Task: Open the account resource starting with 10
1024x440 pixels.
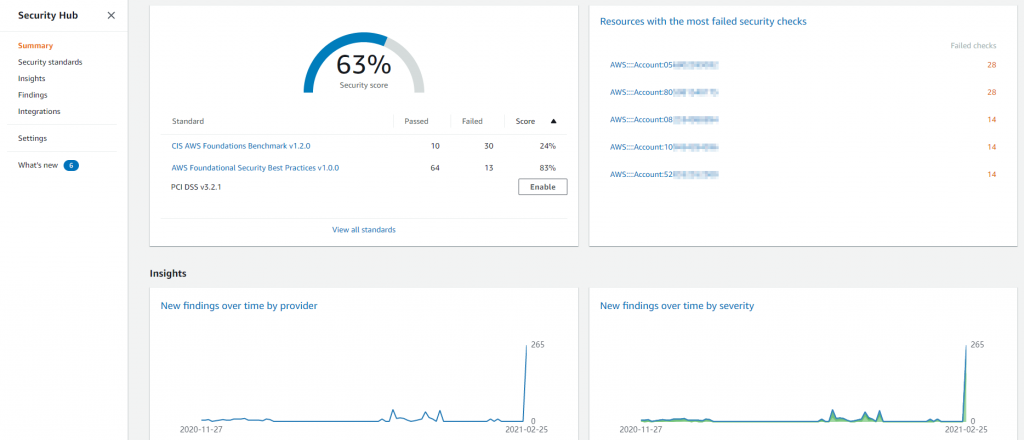Action: [x=664, y=147]
